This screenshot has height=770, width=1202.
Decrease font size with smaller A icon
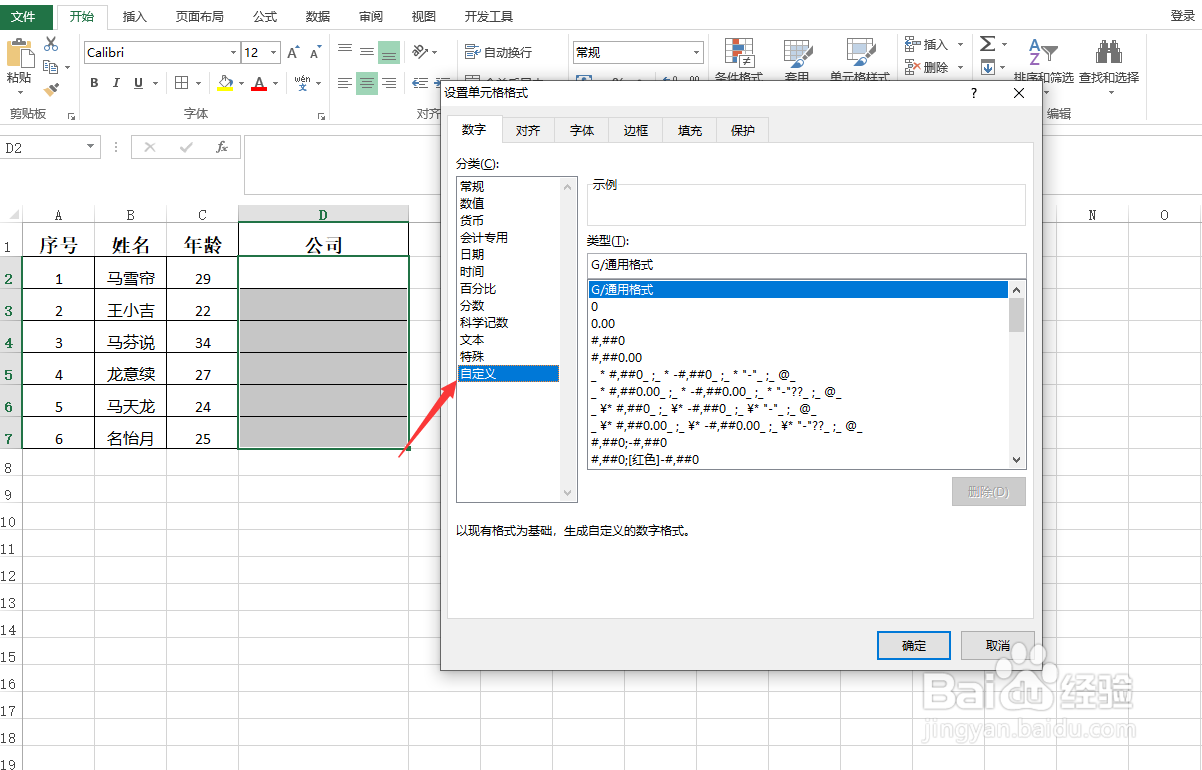316,52
